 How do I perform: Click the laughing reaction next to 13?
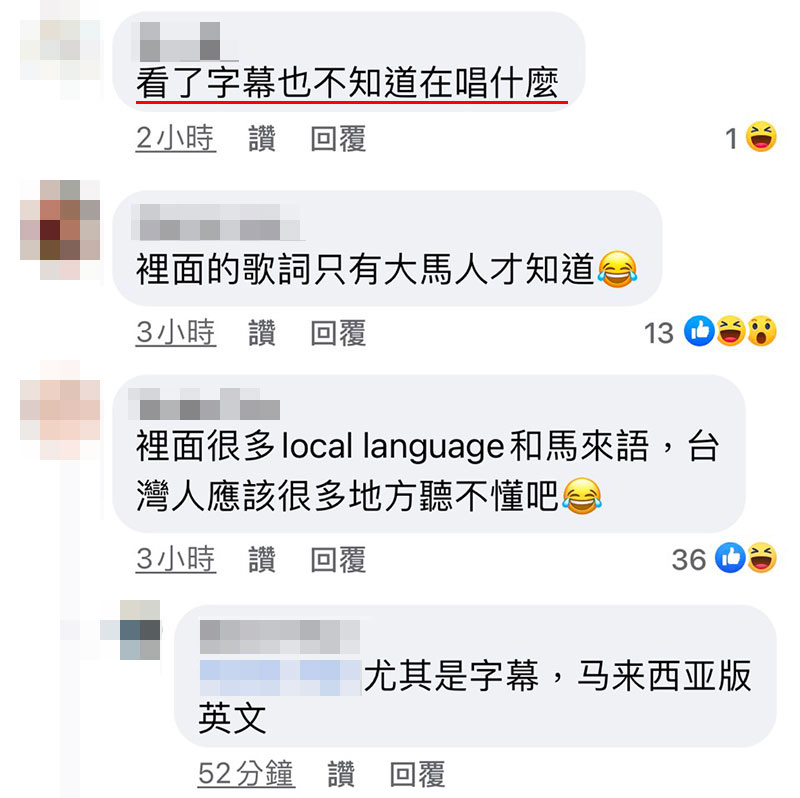[x=730, y=331]
